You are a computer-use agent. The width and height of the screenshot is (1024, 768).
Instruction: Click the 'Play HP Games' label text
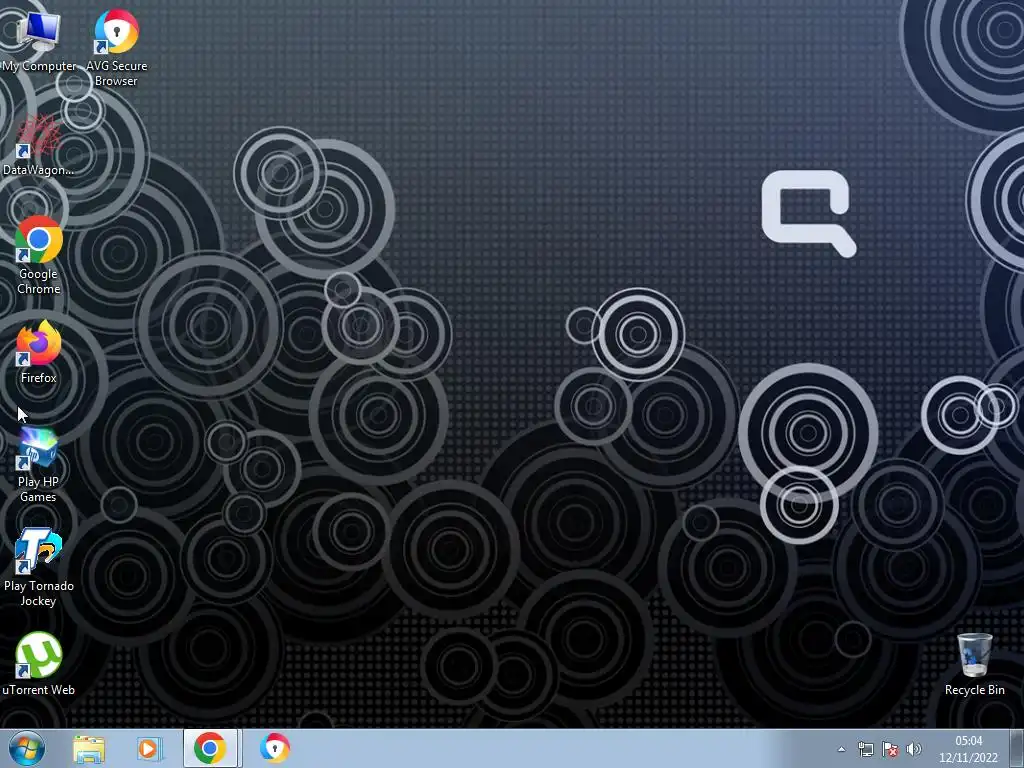click(x=38, y=489)
